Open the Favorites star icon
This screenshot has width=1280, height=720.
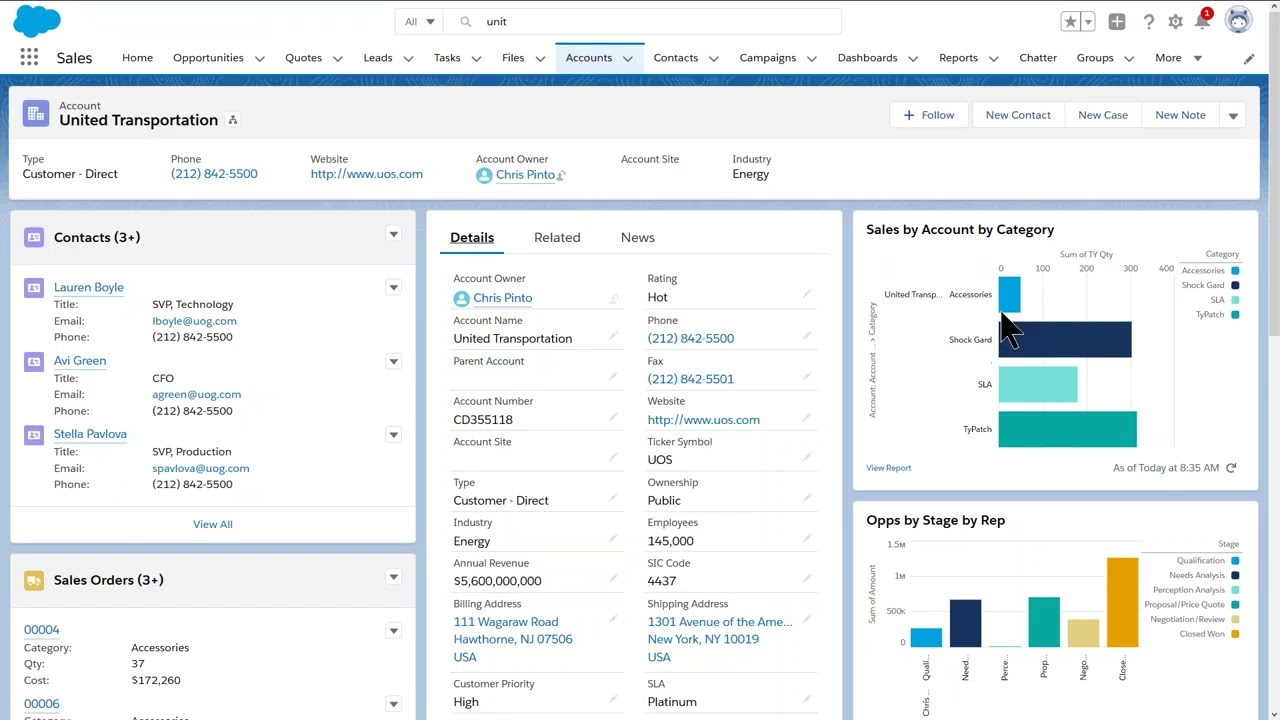tap(1071, 22)
